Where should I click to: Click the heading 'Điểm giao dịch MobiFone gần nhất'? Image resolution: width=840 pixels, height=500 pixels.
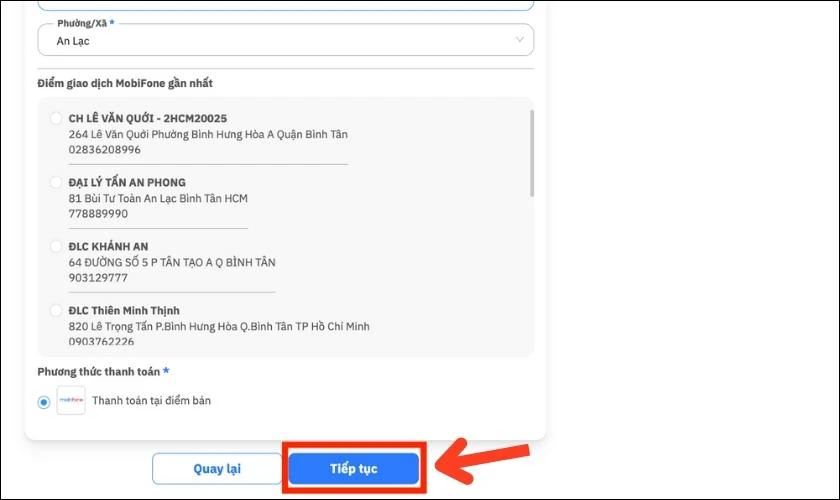tap(125, 84)
